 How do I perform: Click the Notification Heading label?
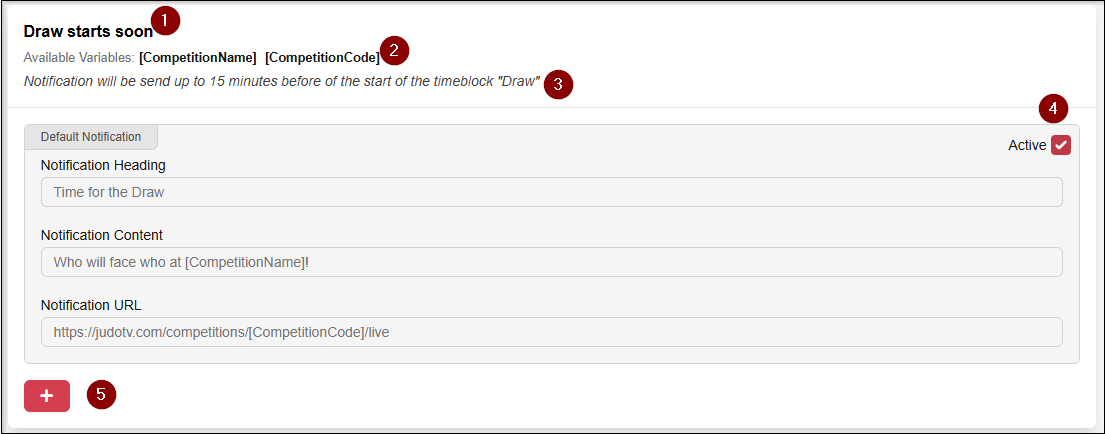pyautogui.click(x=103, y=165)
